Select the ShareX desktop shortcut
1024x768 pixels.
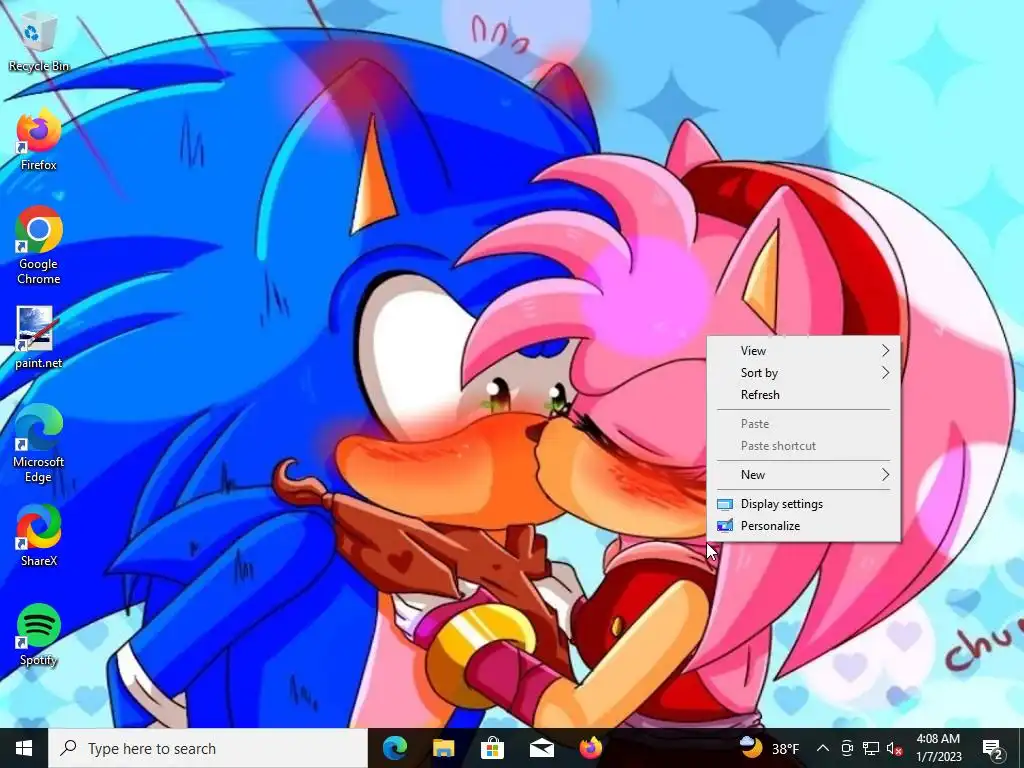[x=39, y=536]
